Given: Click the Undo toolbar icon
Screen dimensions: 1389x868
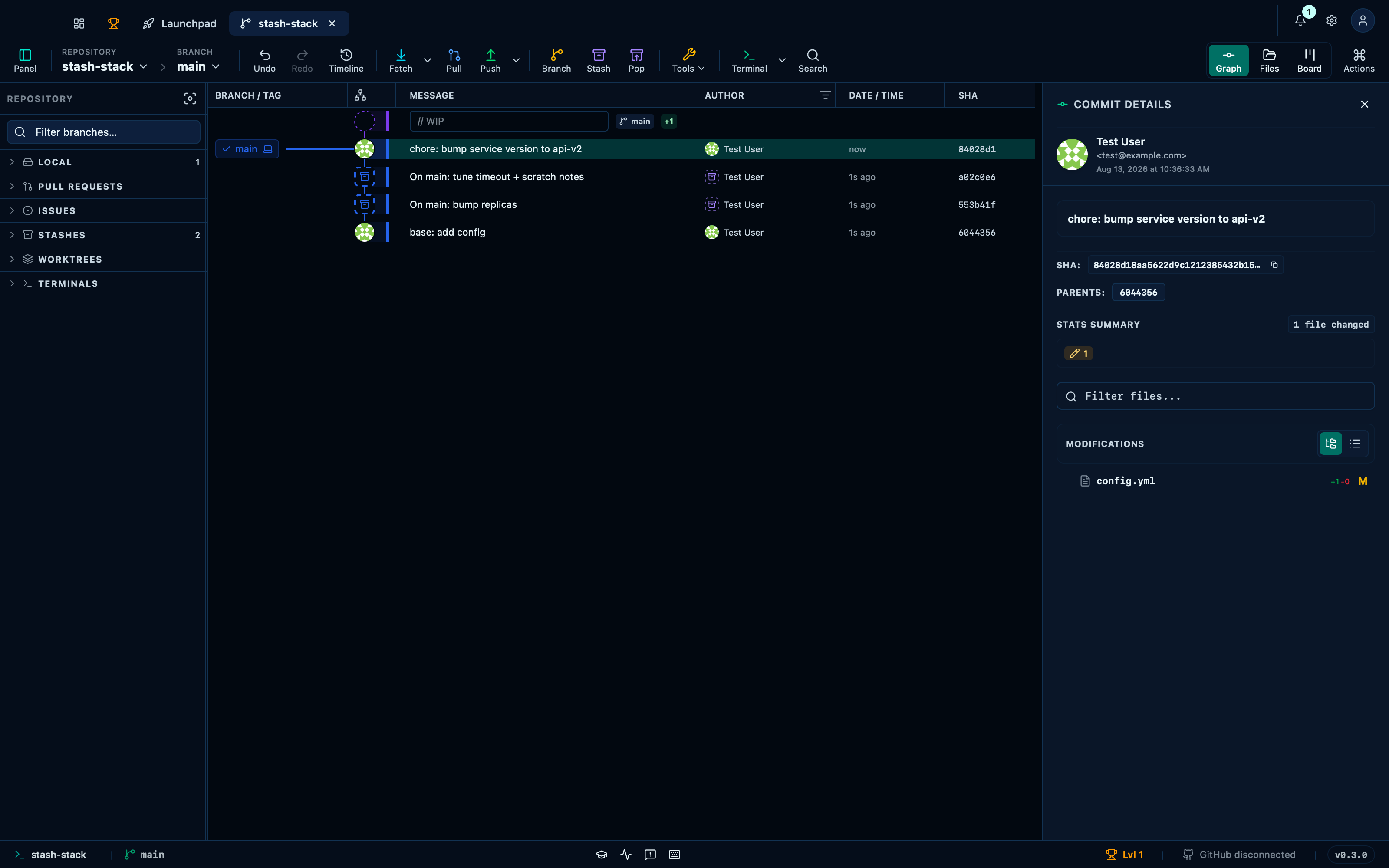Looking at the screenshot, I should tap(264, 60).
